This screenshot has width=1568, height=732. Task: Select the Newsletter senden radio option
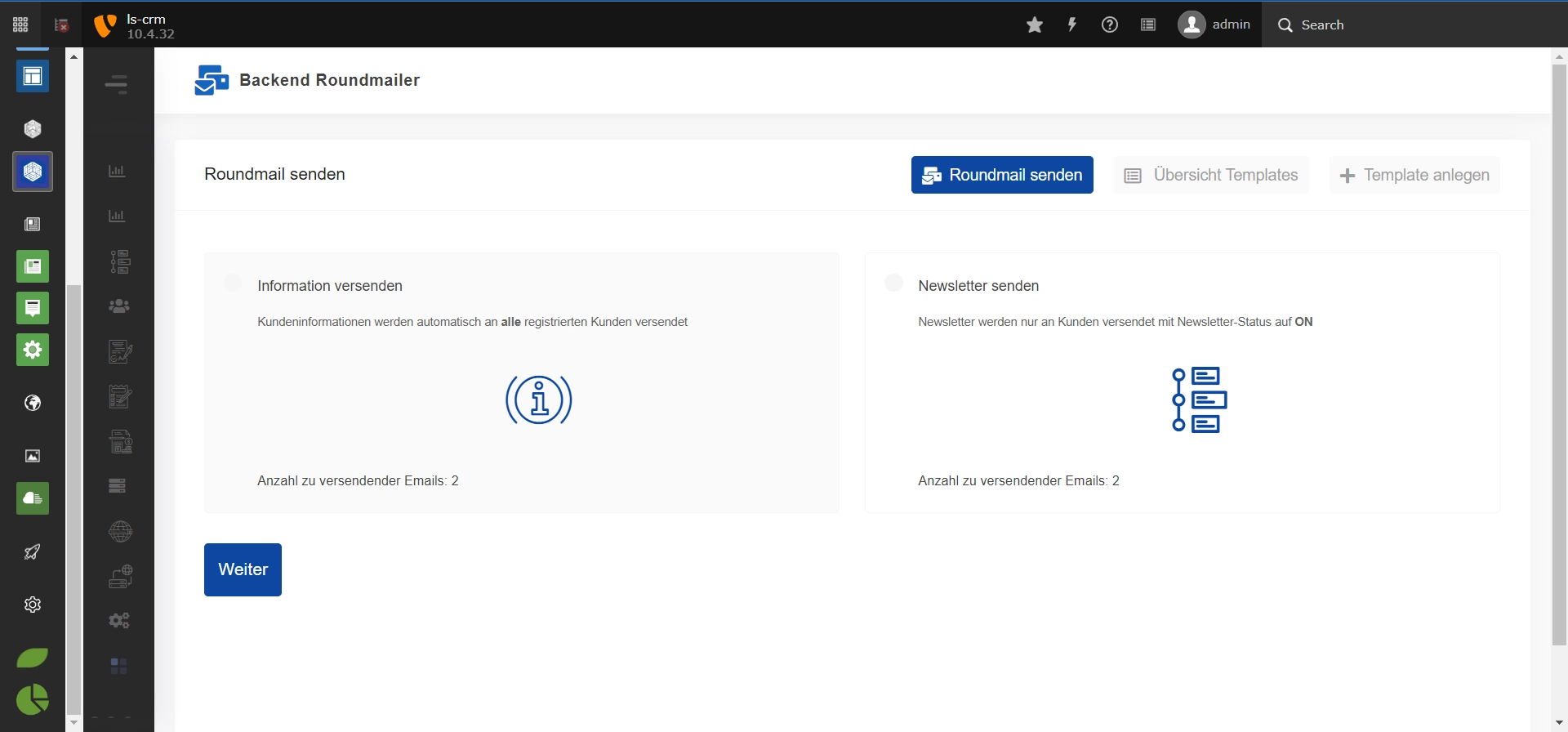[x=894, y=283]
